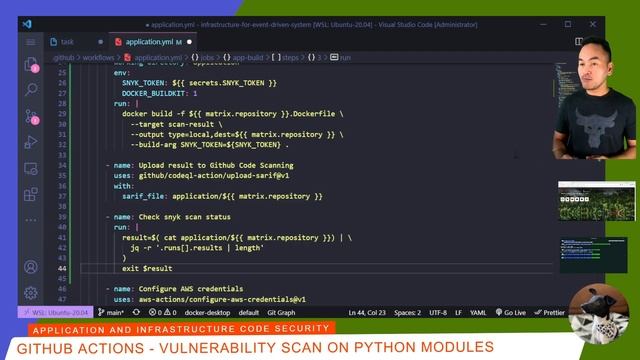Click app-build in the breadcrumb

(243, 58)
